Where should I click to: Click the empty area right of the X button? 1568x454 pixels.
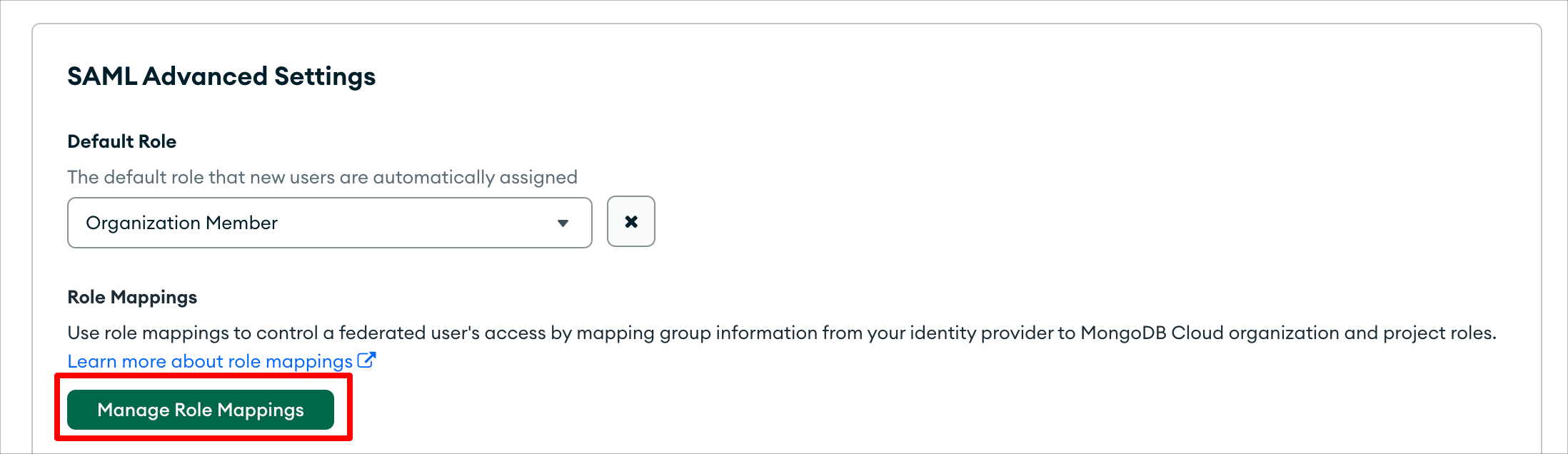coord(1071,222)
